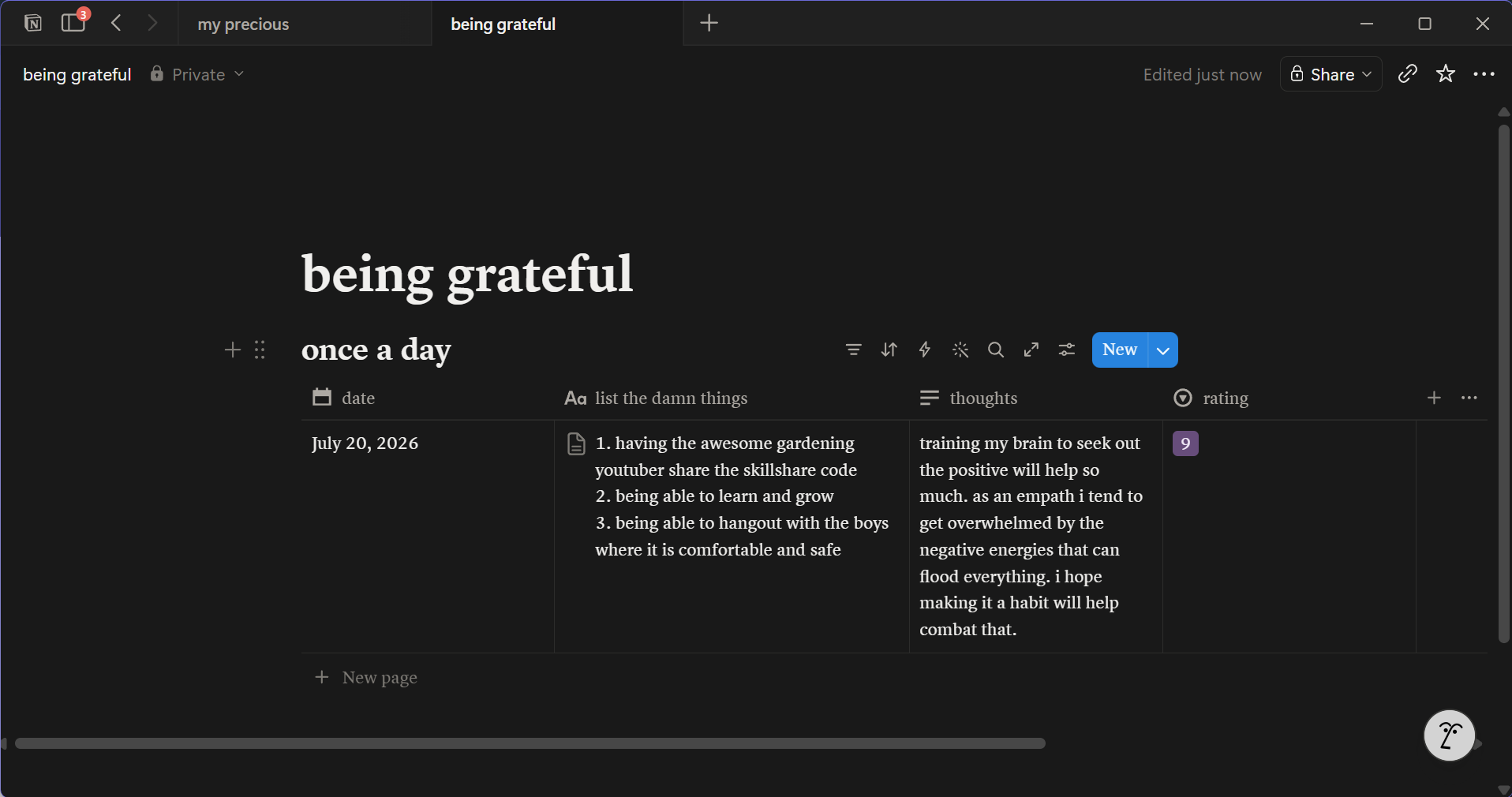Image resolution: width=1512 pixels, height=797 pixels.
Task: Add a new property column with plus
Action: (1435, 398)
